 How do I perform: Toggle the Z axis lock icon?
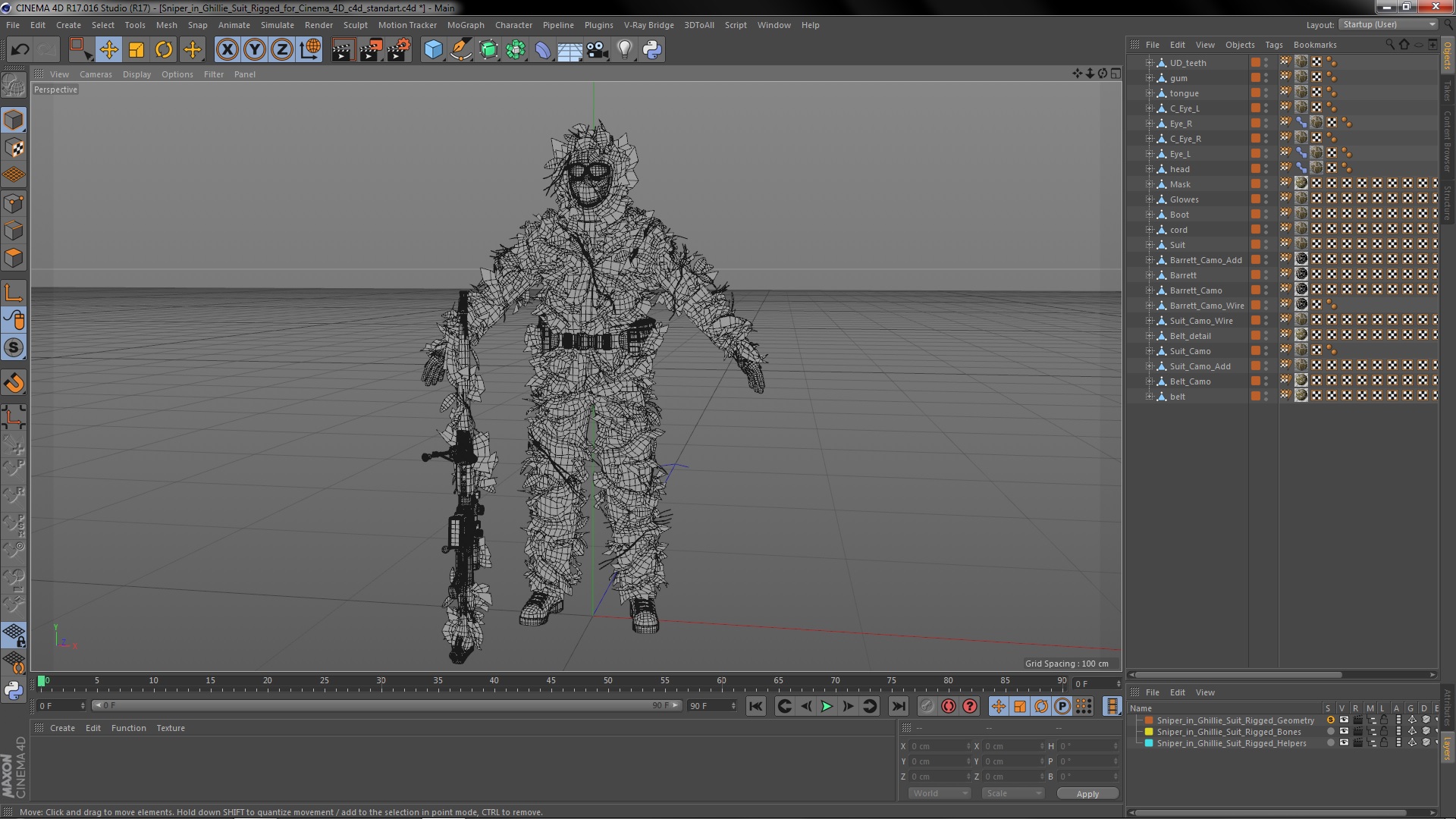(282, 50)
